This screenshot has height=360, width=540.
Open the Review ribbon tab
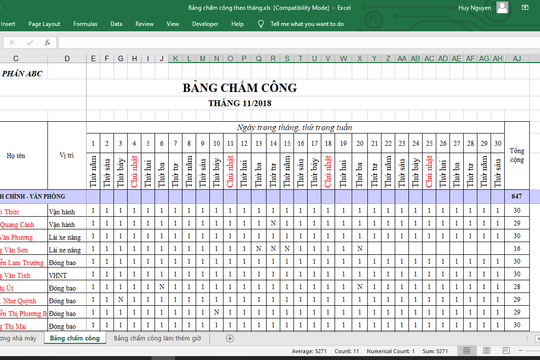(x=144, y=24)
